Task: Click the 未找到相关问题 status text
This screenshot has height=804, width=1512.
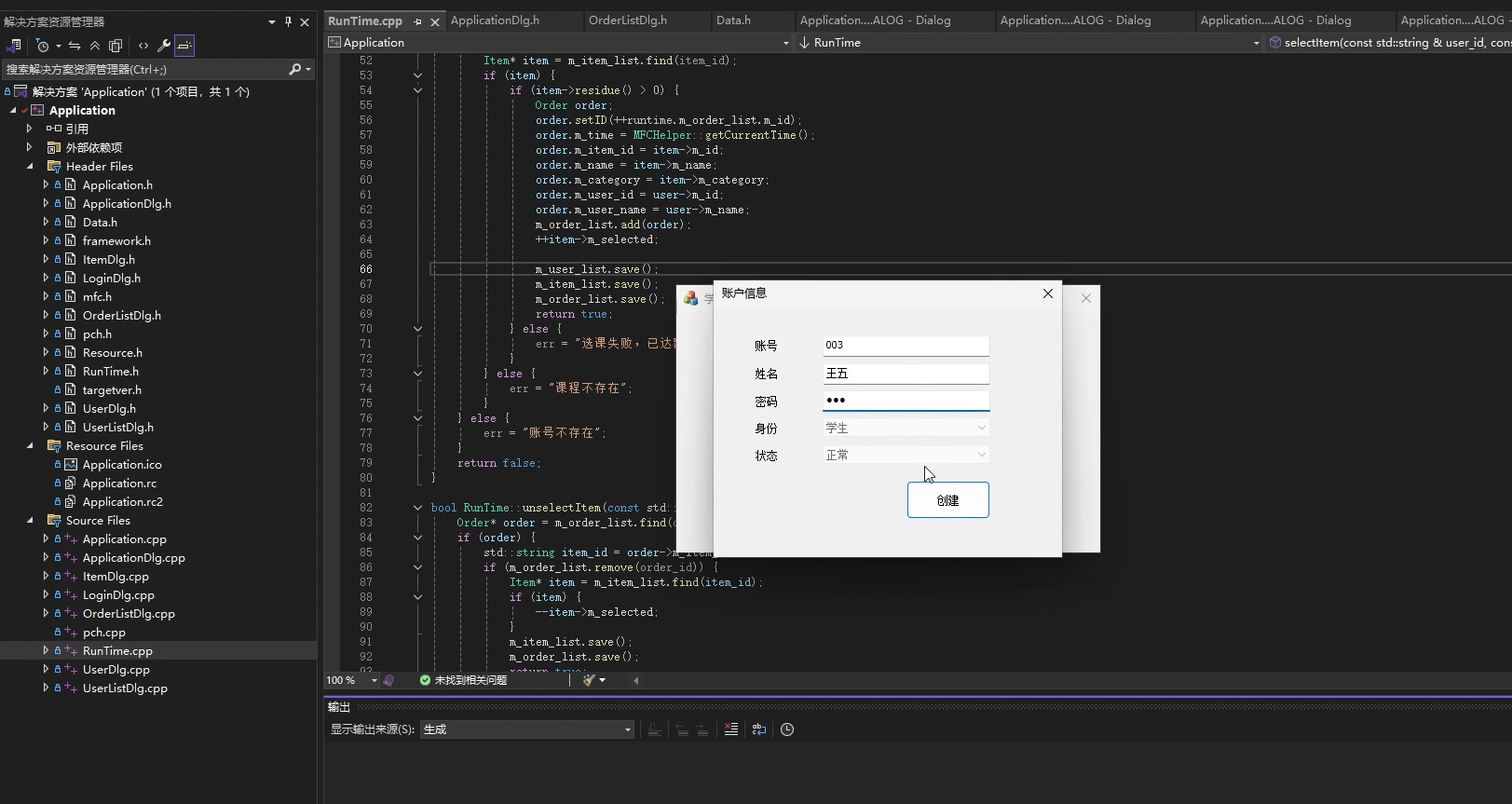Action: pyautogui.click(x=470, y=680)
